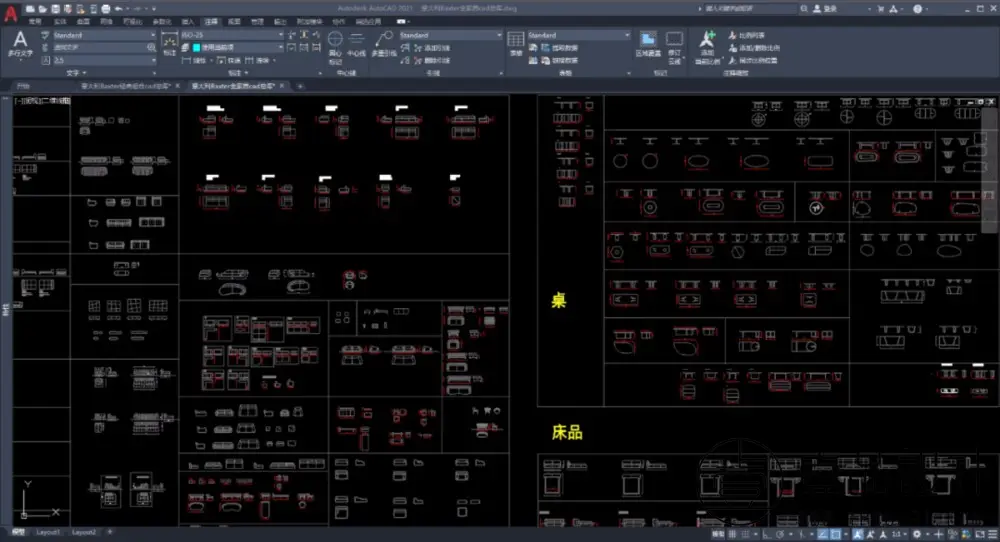The height and width of the screenshot is (542, 1000).
Task: Click Add Current Scale annotation icon
Action: [x=708, y=41]
